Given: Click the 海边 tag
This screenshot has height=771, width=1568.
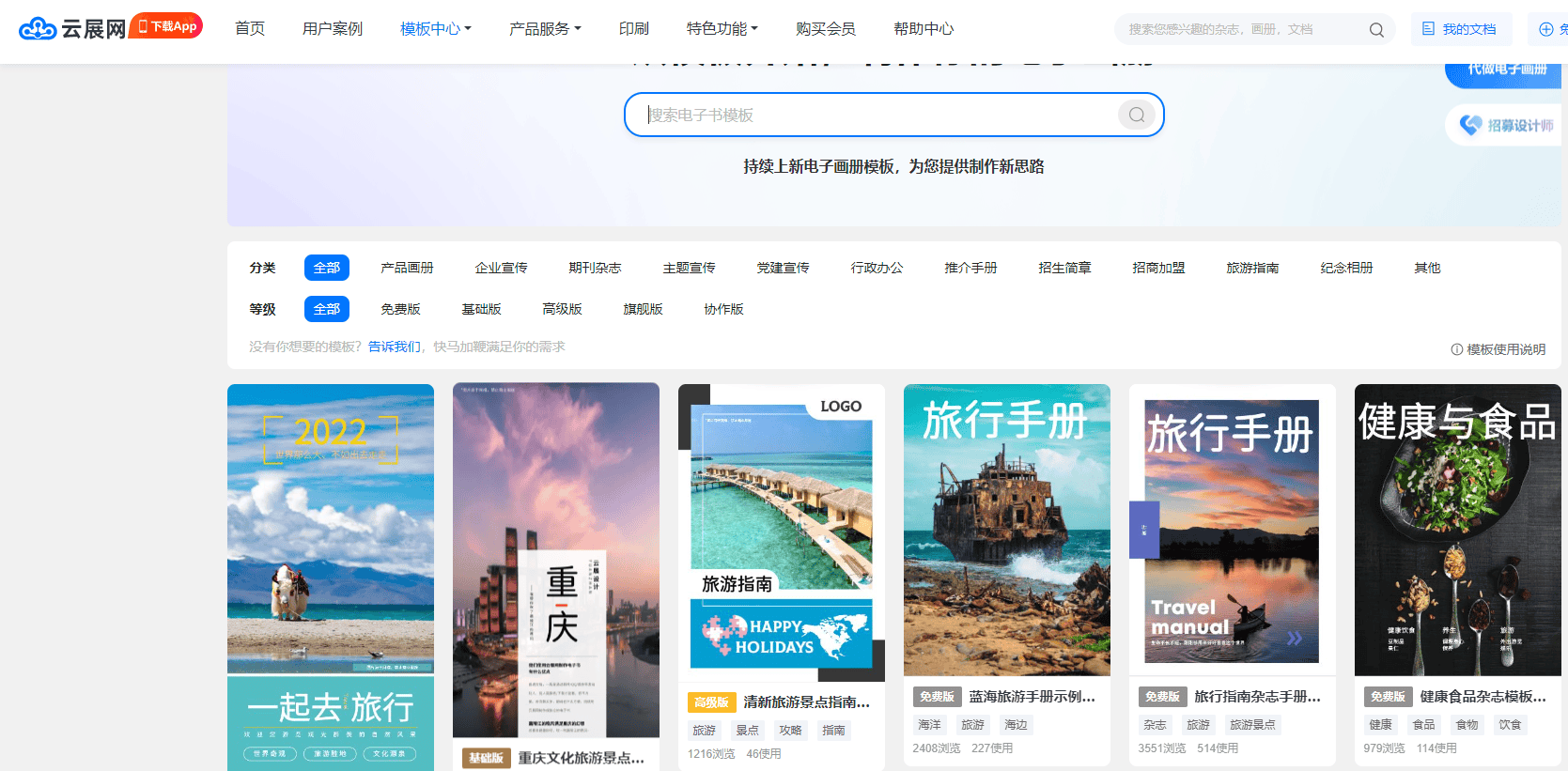Looking at the screenshot, I should [x=1016, y=724].
